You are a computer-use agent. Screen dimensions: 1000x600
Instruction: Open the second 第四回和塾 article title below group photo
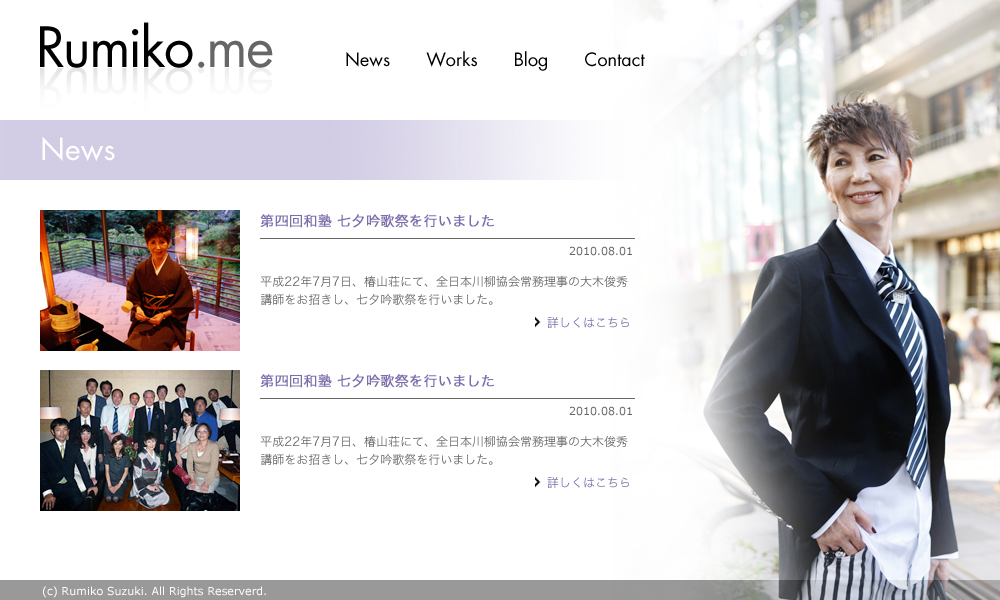pyautogui.click(x=377, y=381)
